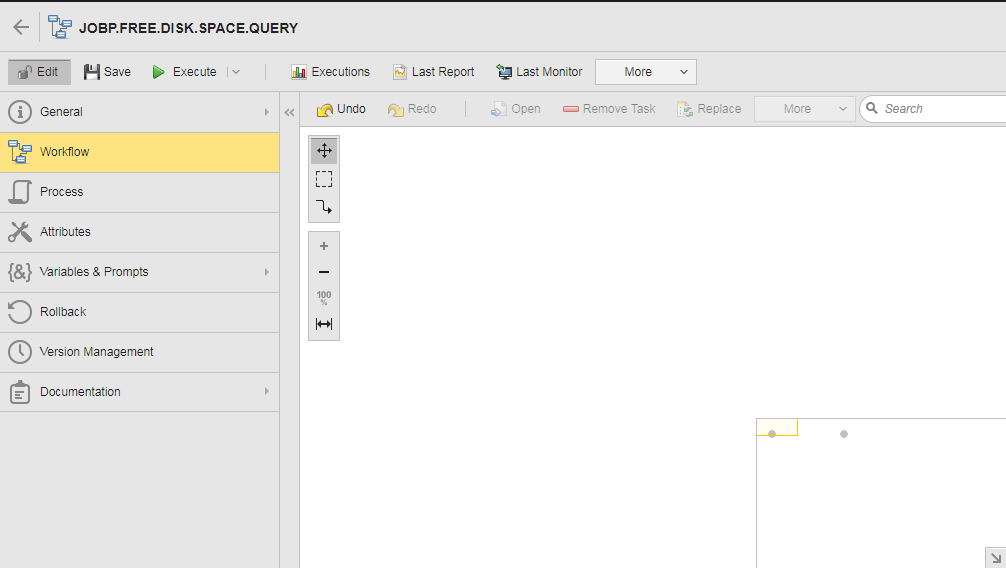Collapse the left sidebar panel

(x=290, y=112)
